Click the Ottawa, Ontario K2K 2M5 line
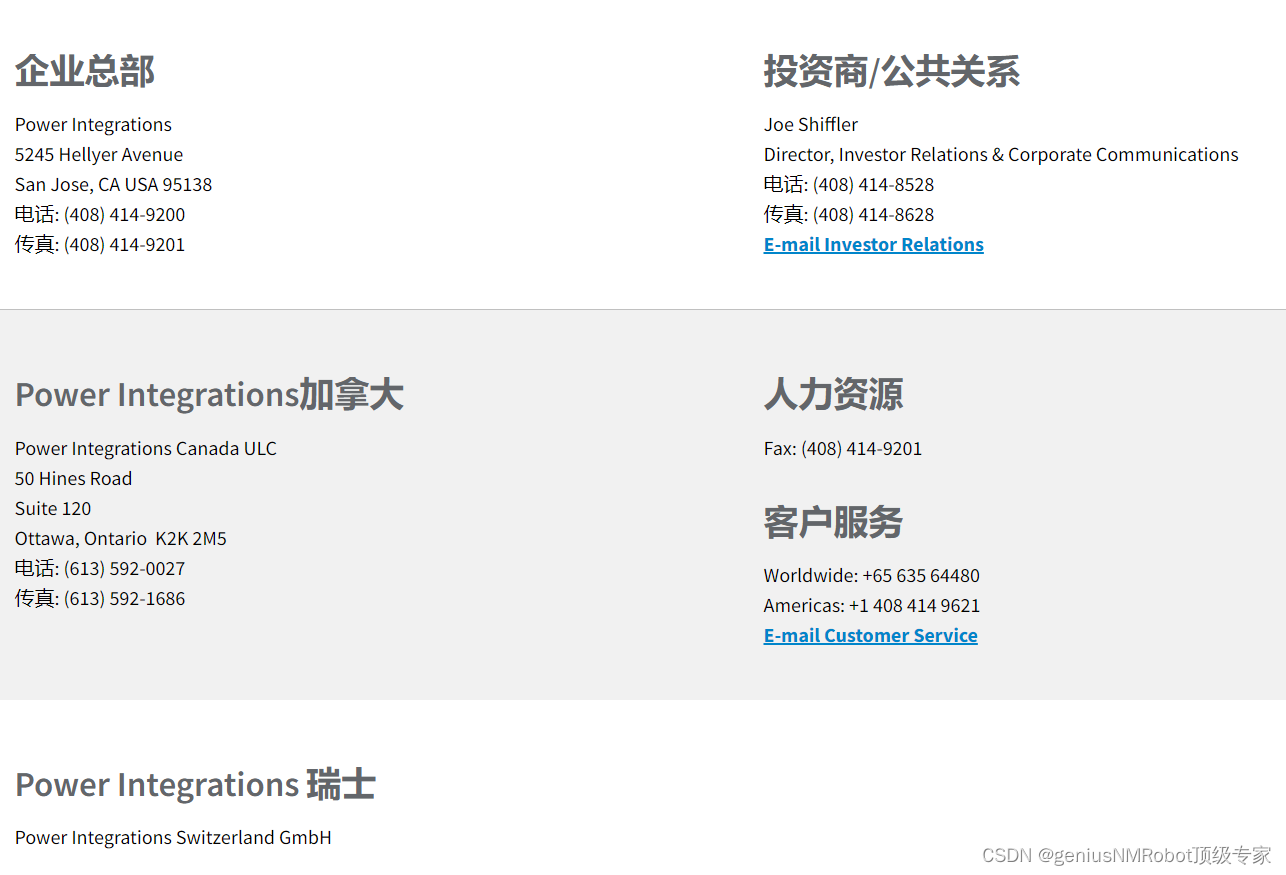This screenshot has width=1286, height=875. (121, 539)
